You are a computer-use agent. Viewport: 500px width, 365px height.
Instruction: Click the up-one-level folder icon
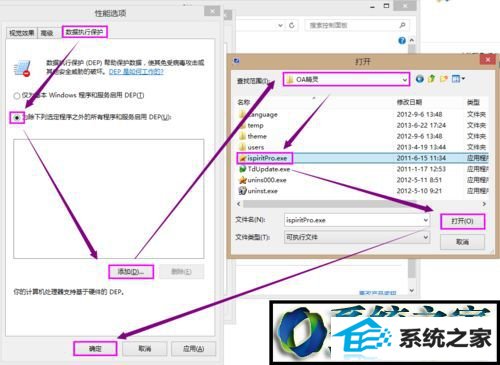click(x=431, y=79)
